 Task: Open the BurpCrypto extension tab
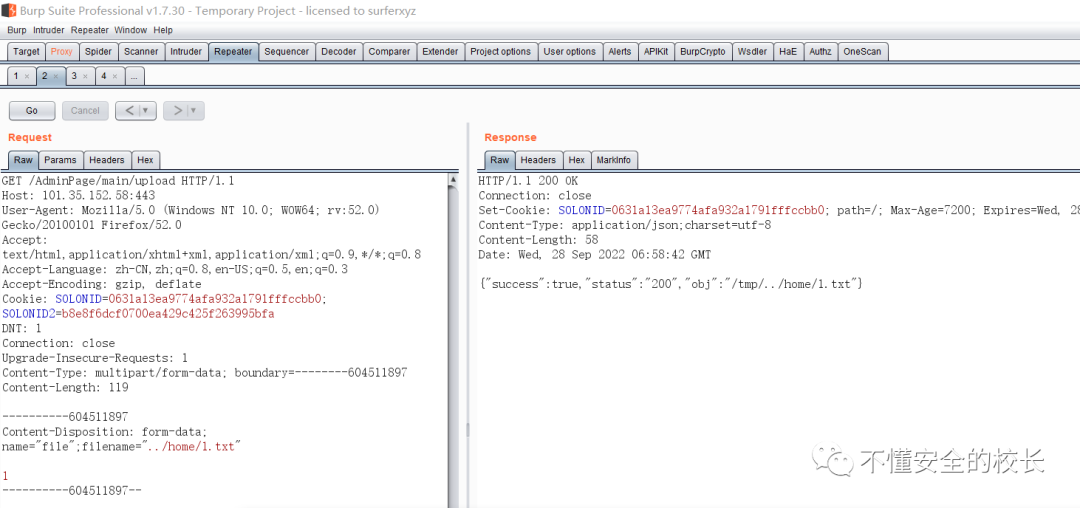(703, 52)
